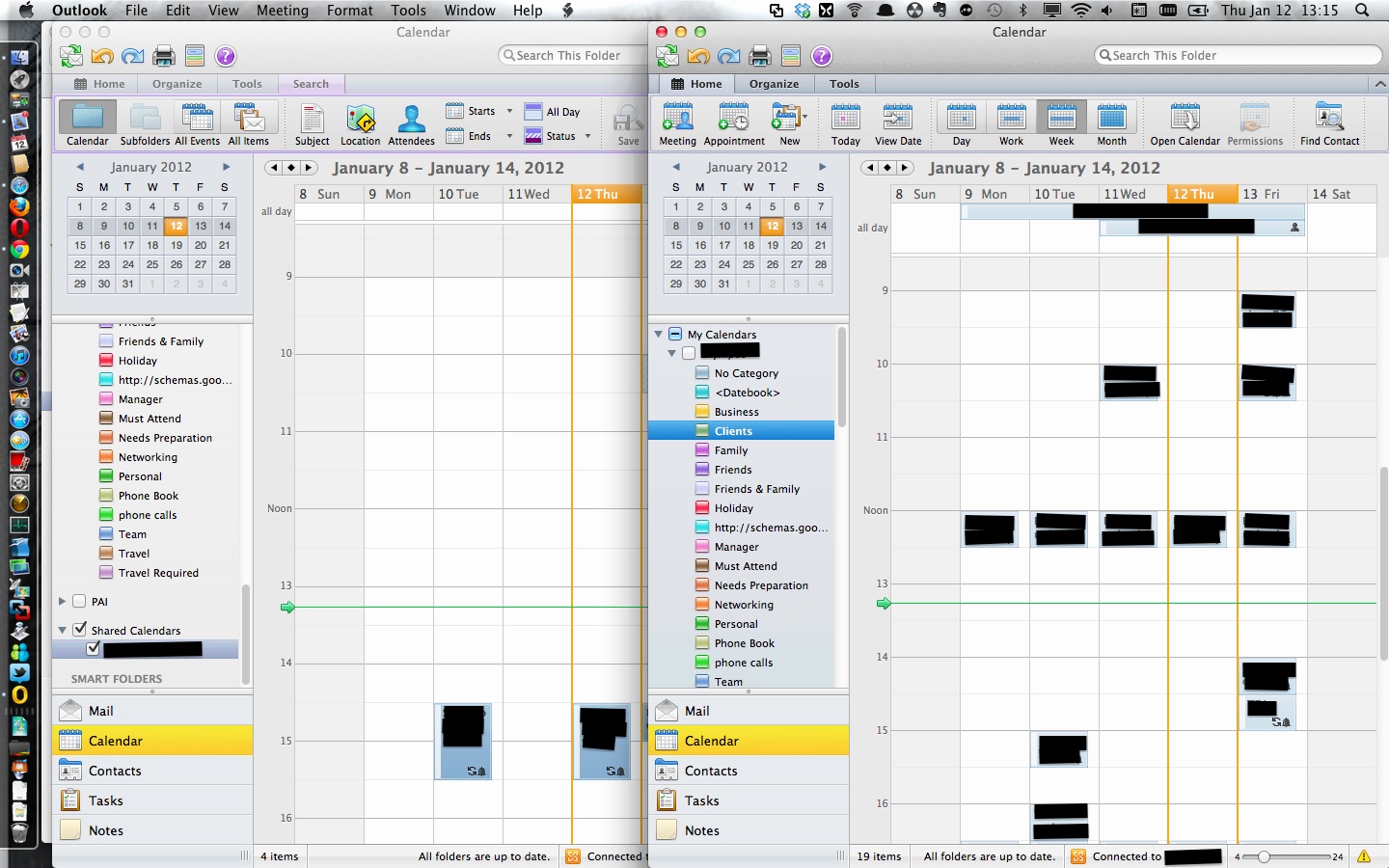The image size is (1389, 868).
Task: Jump to Today in right window ribbon
Action: click(845, 124)
